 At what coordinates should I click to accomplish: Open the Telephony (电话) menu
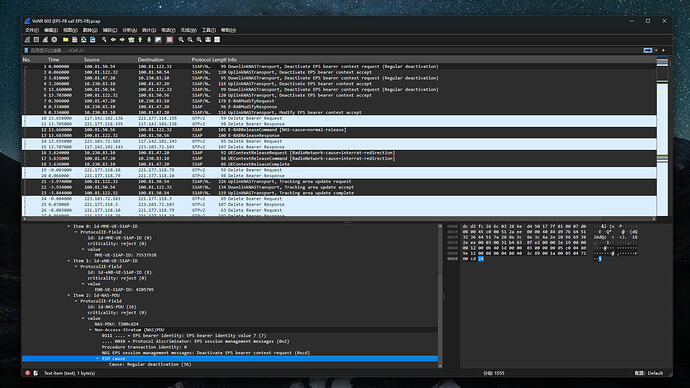pyautogui.click(x=168, y=30)
